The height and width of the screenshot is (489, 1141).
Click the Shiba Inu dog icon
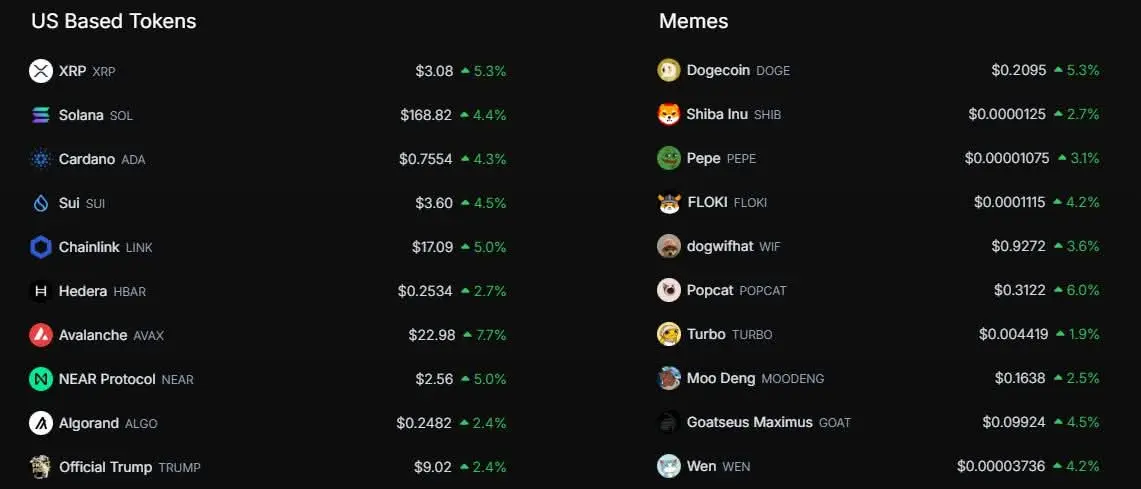click(x=669, y=114)
